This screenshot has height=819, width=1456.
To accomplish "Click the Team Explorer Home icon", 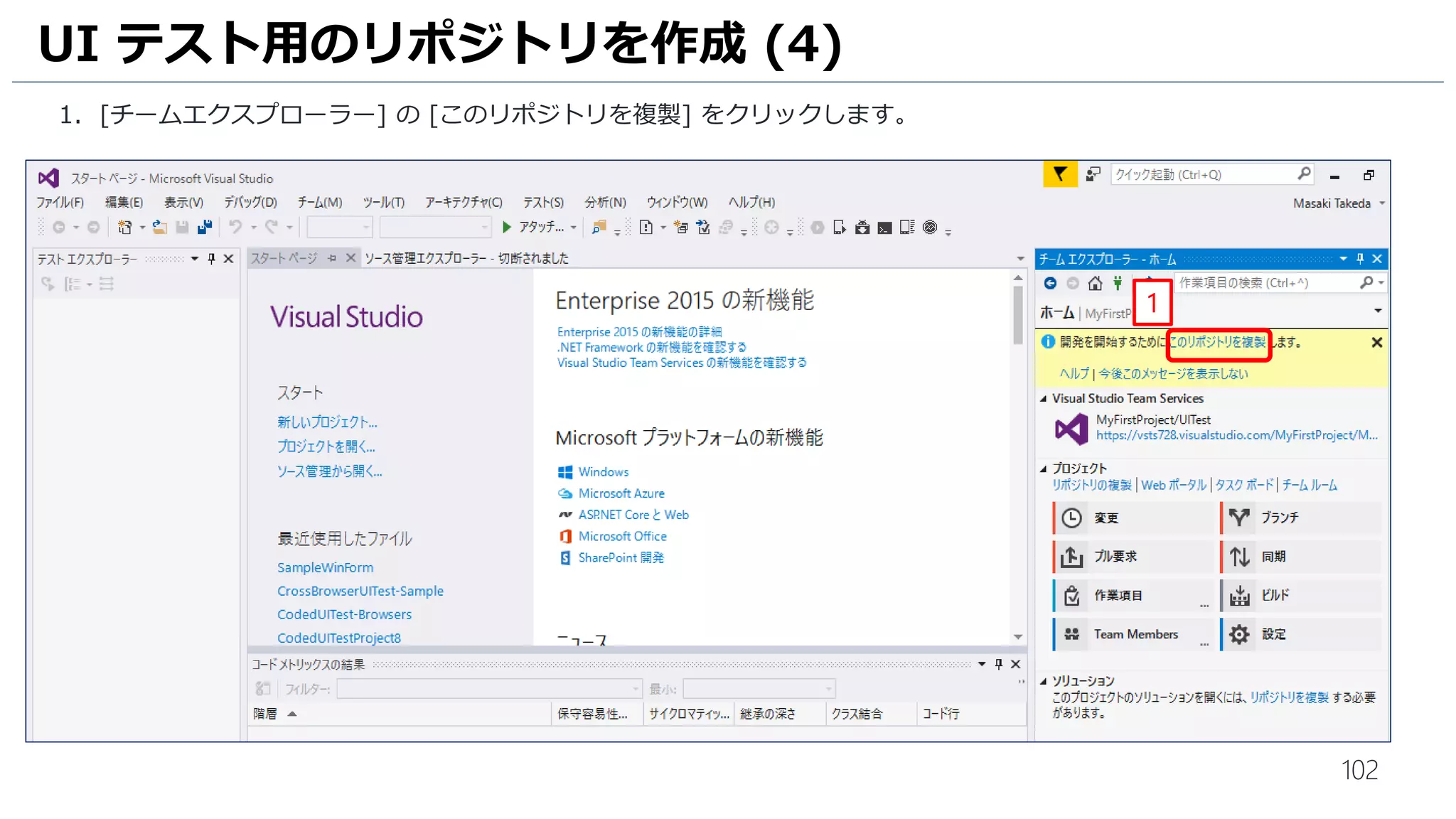I will pyautogui.click(x=1095, y=283).
